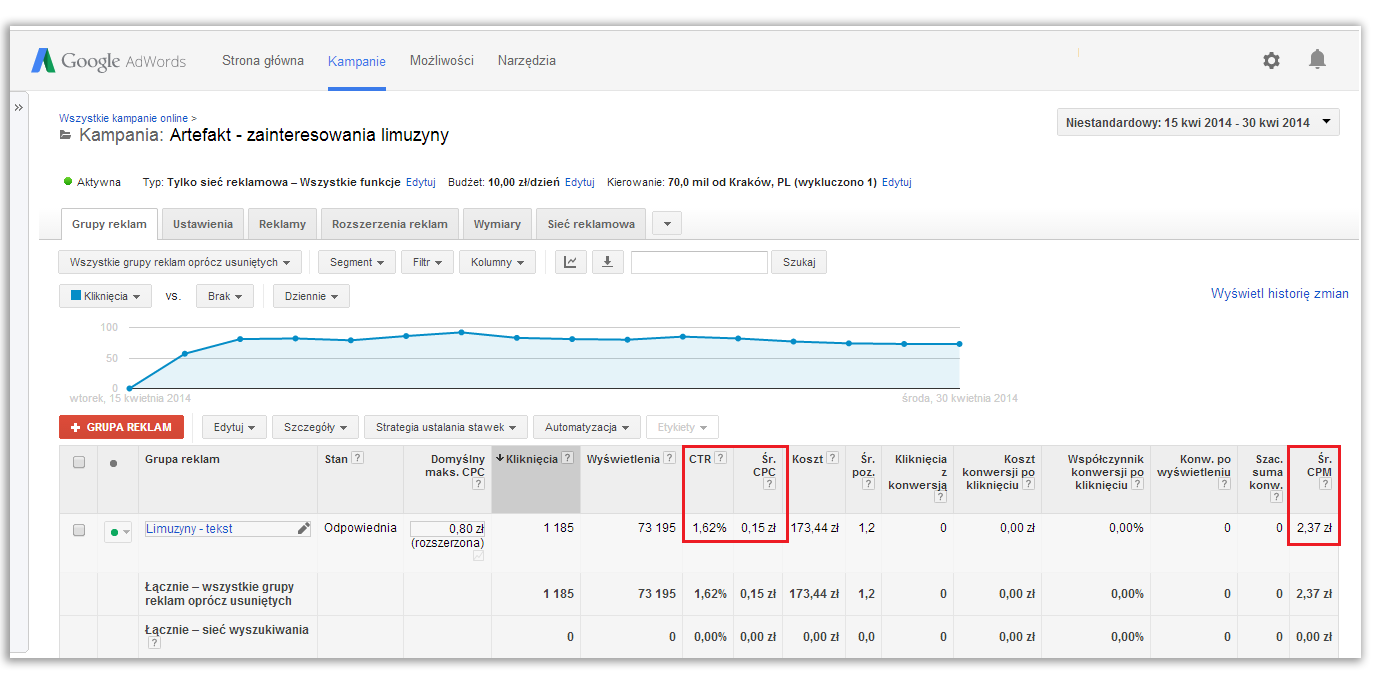This screenshot has width=1374, height=673.
Task: Click the ad group search input field
Action: click(699, 262)
